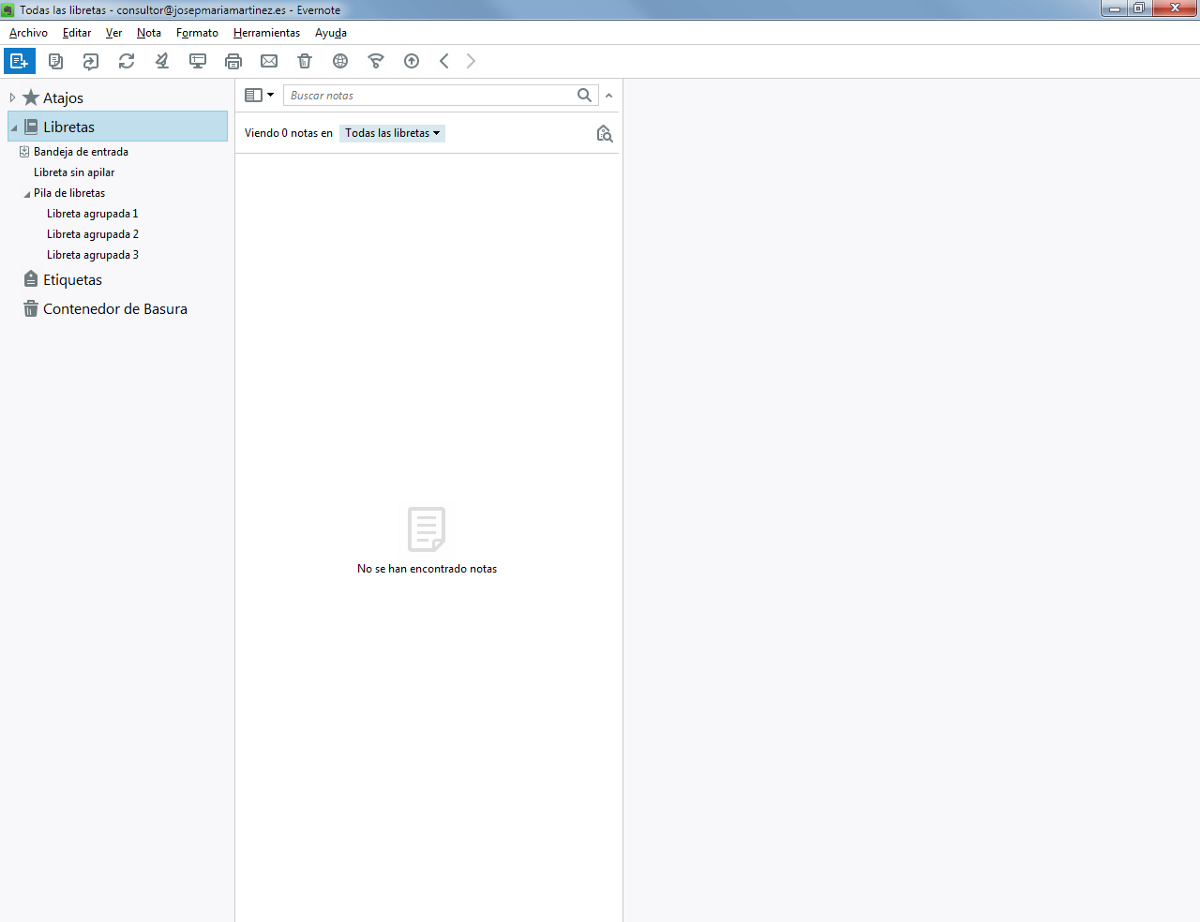Screen dimensions: 1200x922
Task: Print using the printer toolbar icon
Action: (x=233, y=61)
